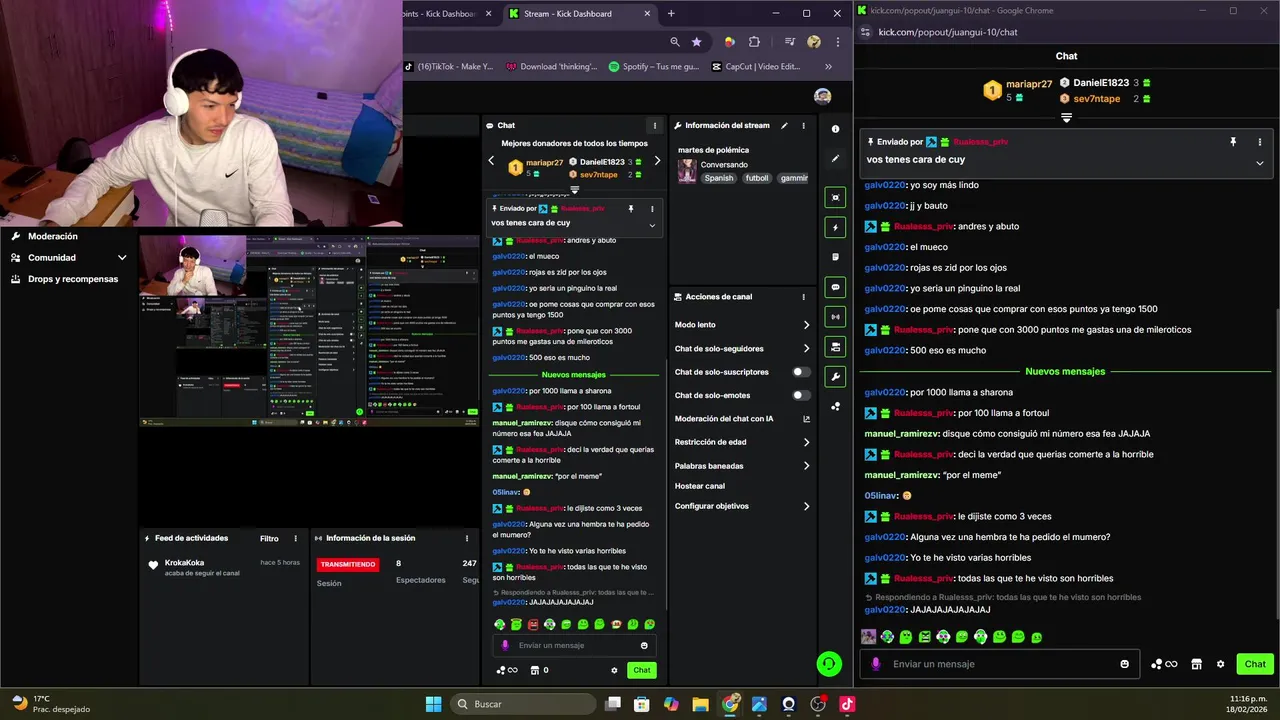Click the speech bubble sidebar icon
1280x720 pixels.
click(x=835, y=287)
